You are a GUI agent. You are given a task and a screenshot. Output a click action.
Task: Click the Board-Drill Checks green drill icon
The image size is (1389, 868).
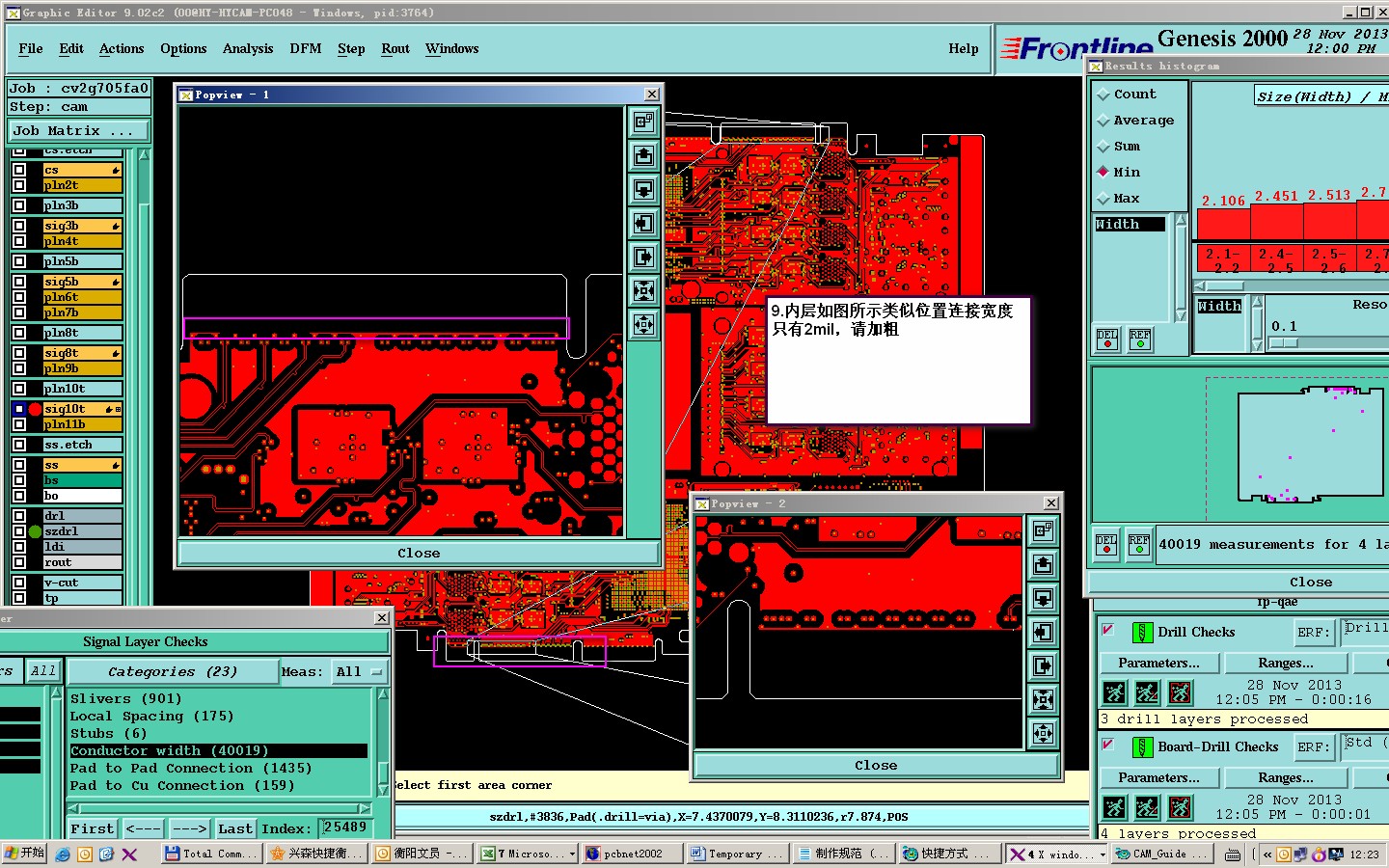[x=1142, y=747]
